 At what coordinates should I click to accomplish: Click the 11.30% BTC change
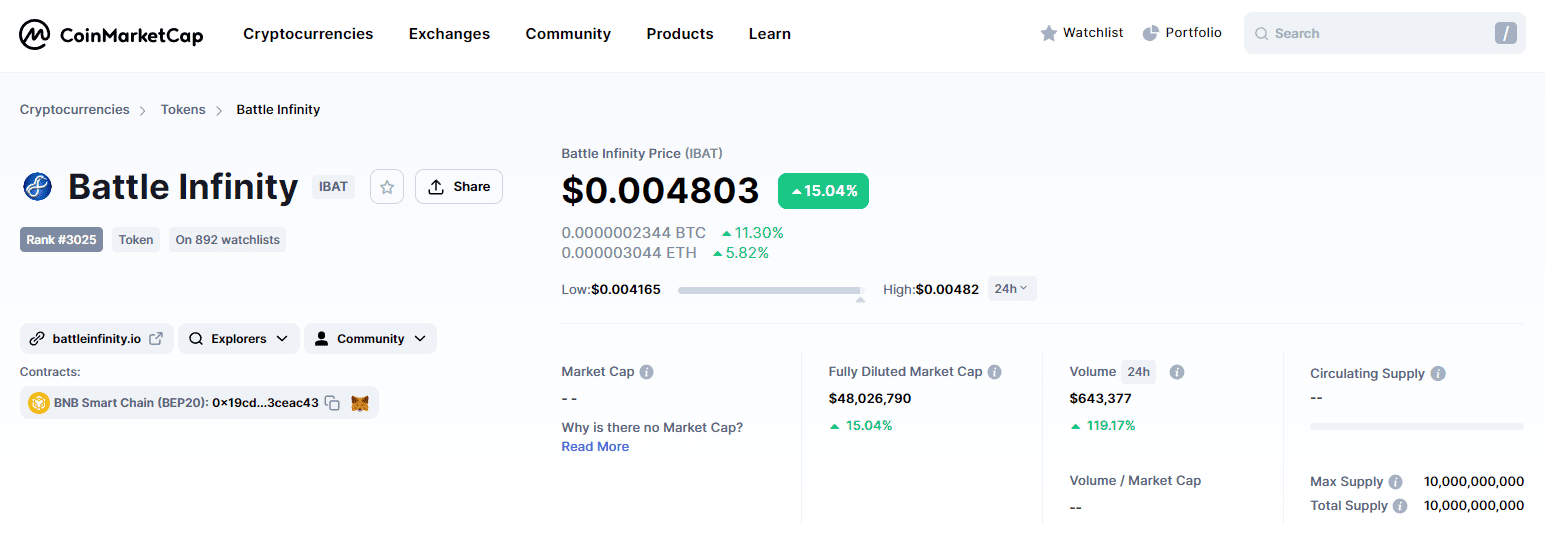tap(752, 233)
